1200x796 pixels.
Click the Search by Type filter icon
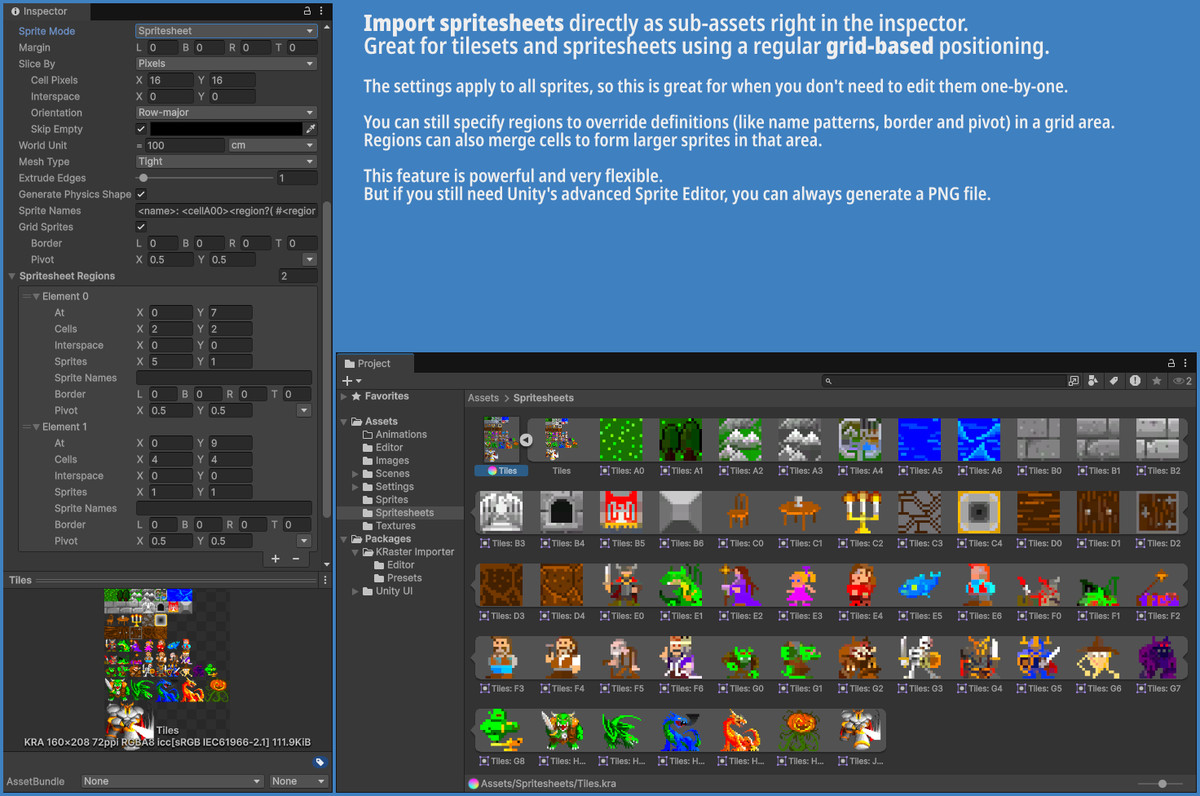[1093, 381]
